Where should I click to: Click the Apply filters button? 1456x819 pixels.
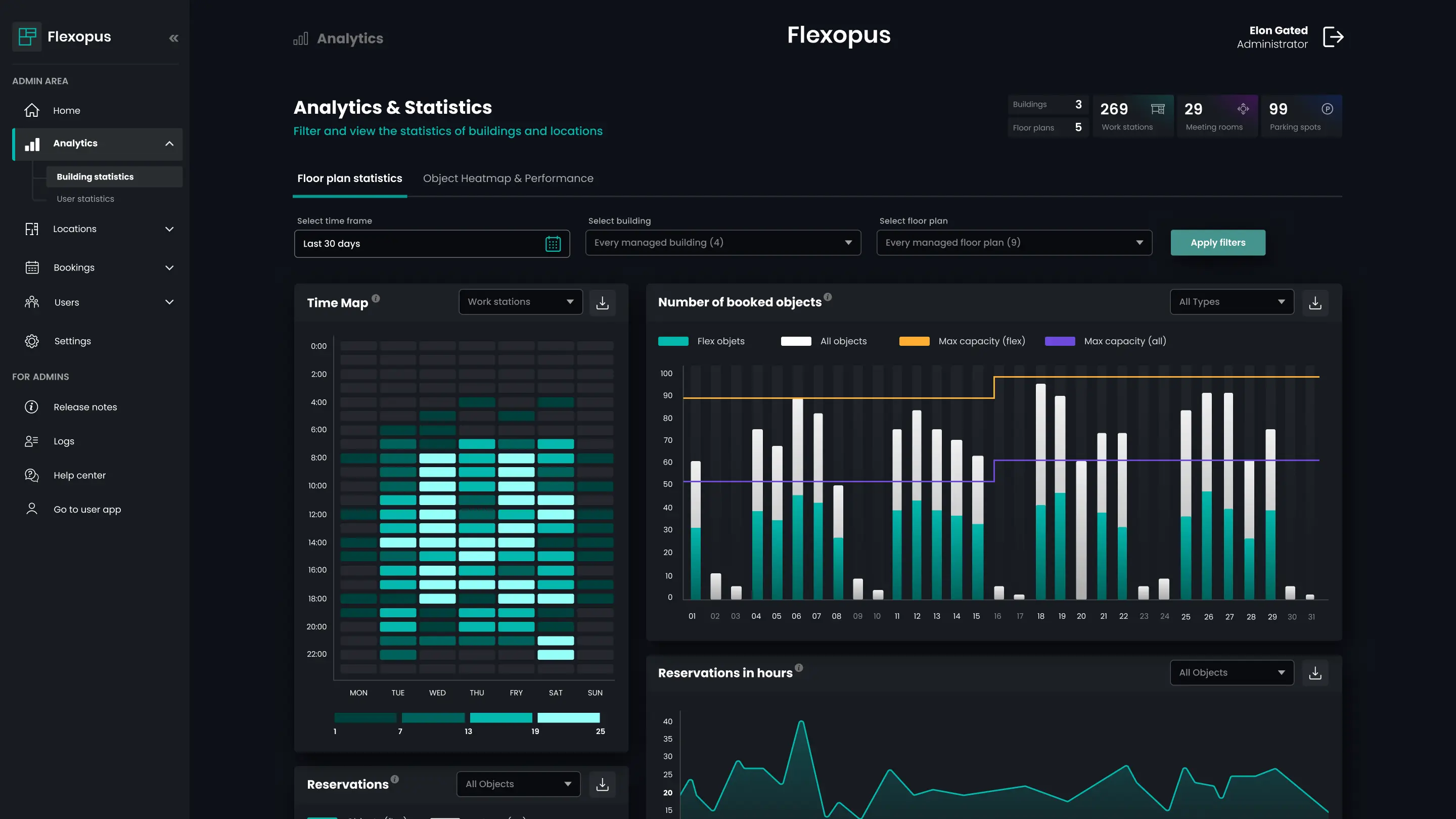click(1217, 243)
